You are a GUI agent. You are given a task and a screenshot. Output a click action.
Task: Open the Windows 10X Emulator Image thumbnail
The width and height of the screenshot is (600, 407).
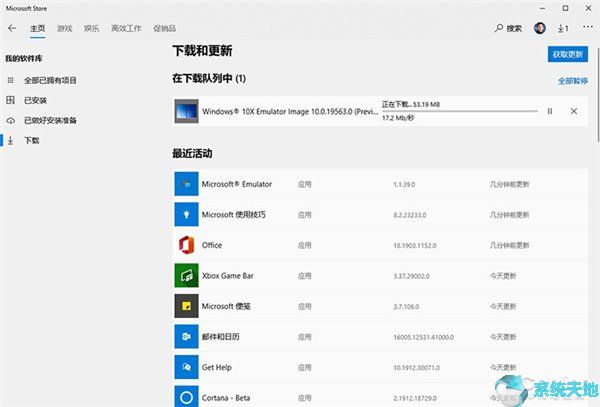(x=186, y=111)
